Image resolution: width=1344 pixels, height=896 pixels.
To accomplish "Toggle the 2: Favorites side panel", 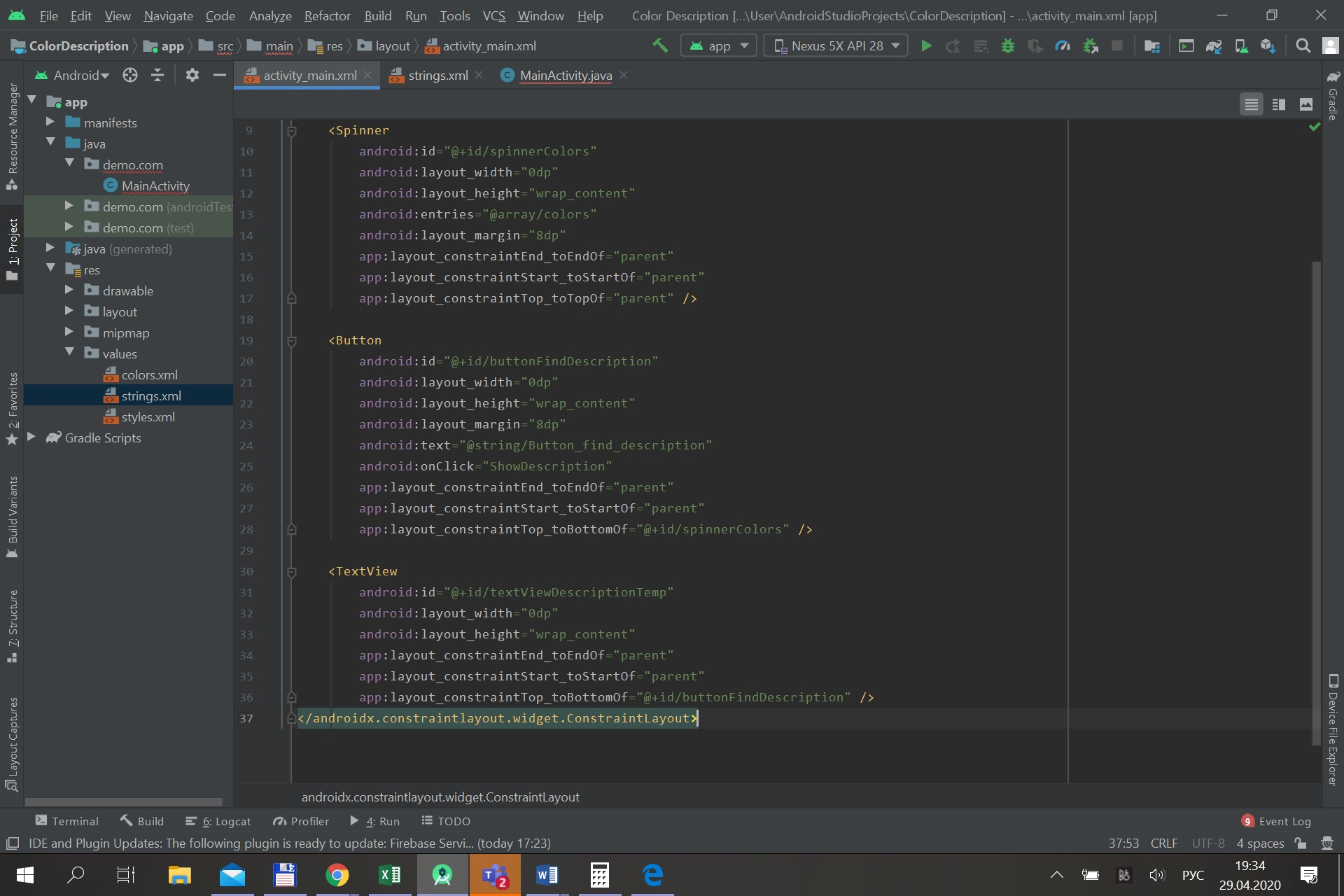I will click(x=12, y=409).
